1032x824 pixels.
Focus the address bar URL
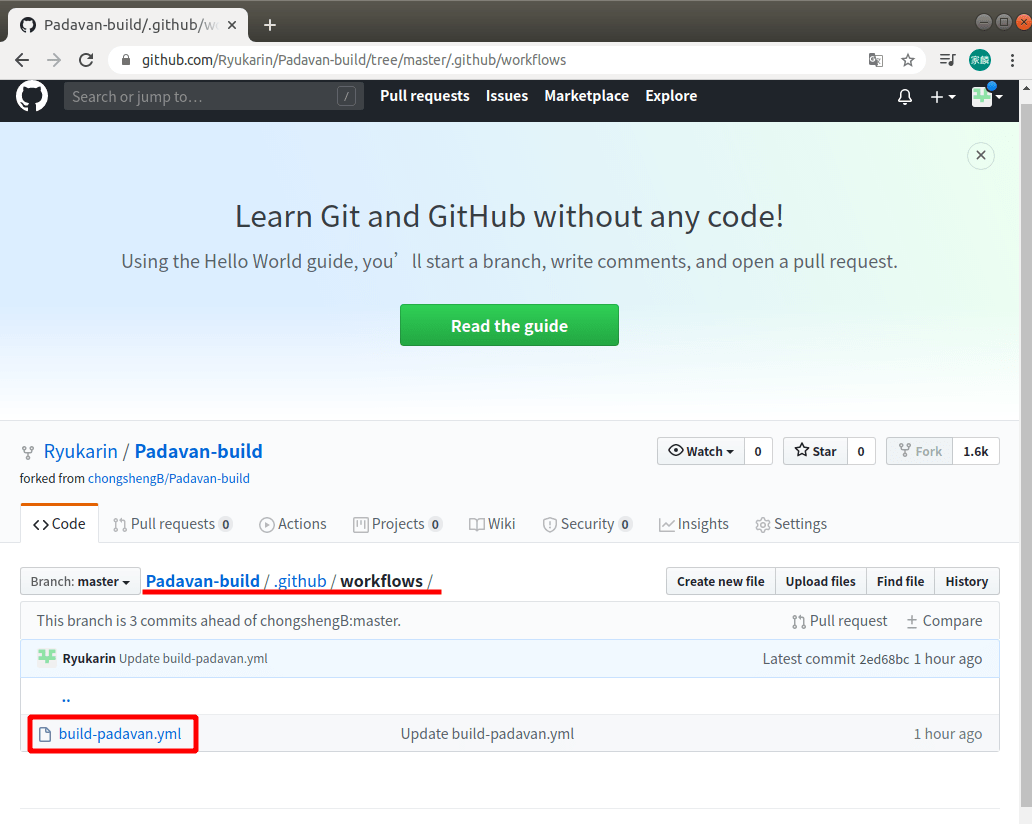[353, 61]
